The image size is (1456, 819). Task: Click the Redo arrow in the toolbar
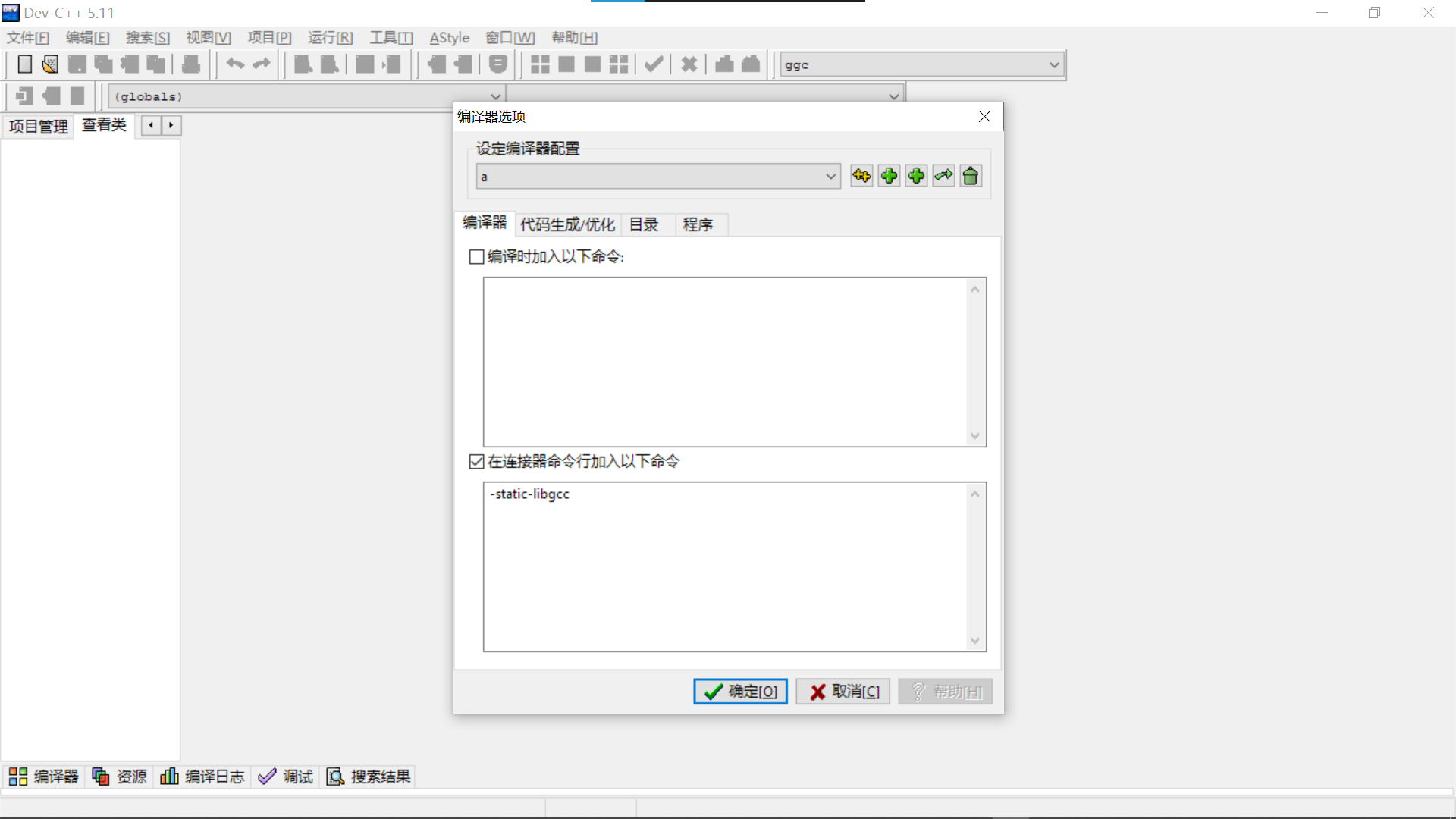[x=262, y=64]
